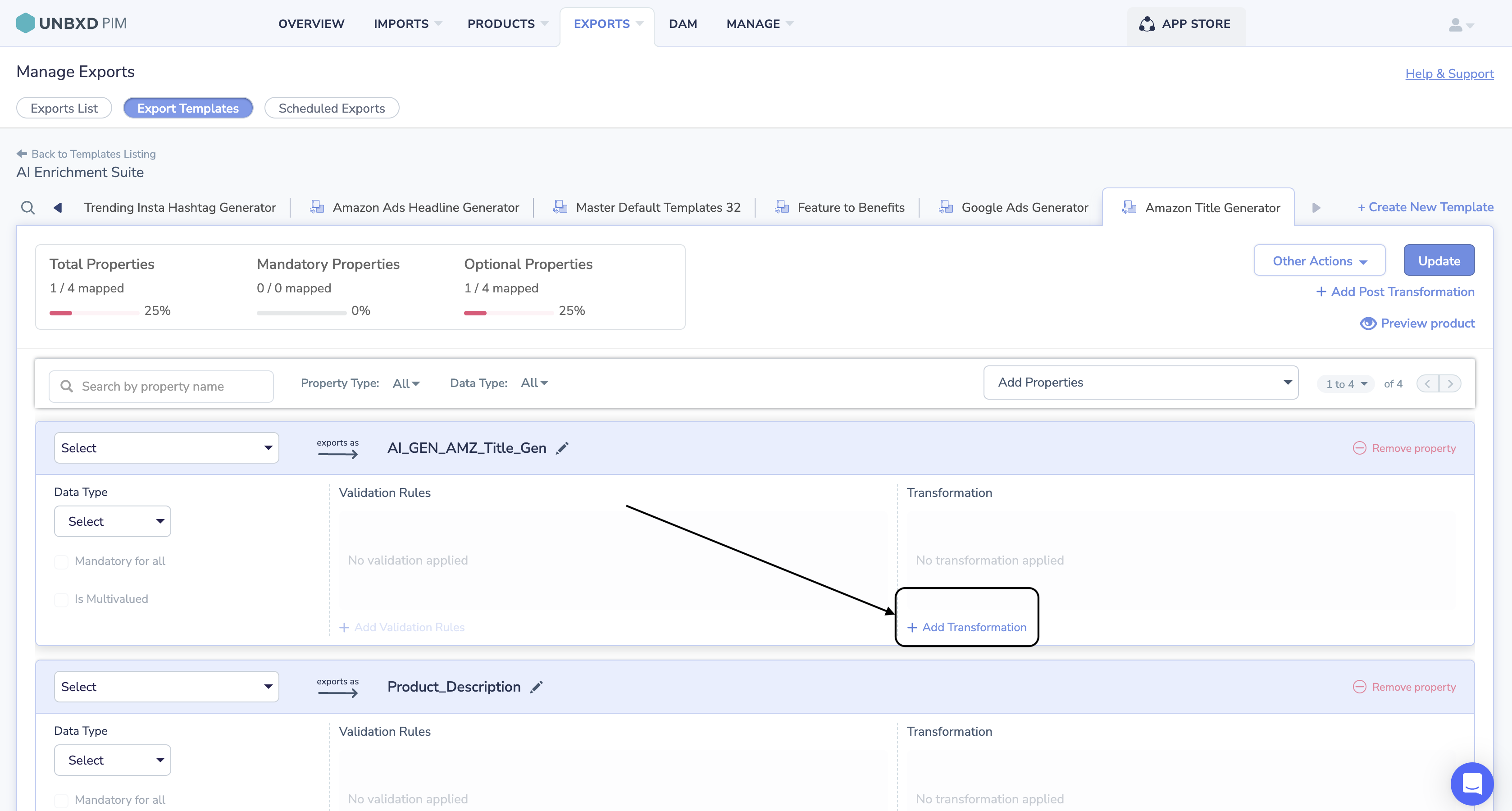Enable Is Multivalued for AI_GEN_AMZ_Title_Gen

tap(61, 599)
